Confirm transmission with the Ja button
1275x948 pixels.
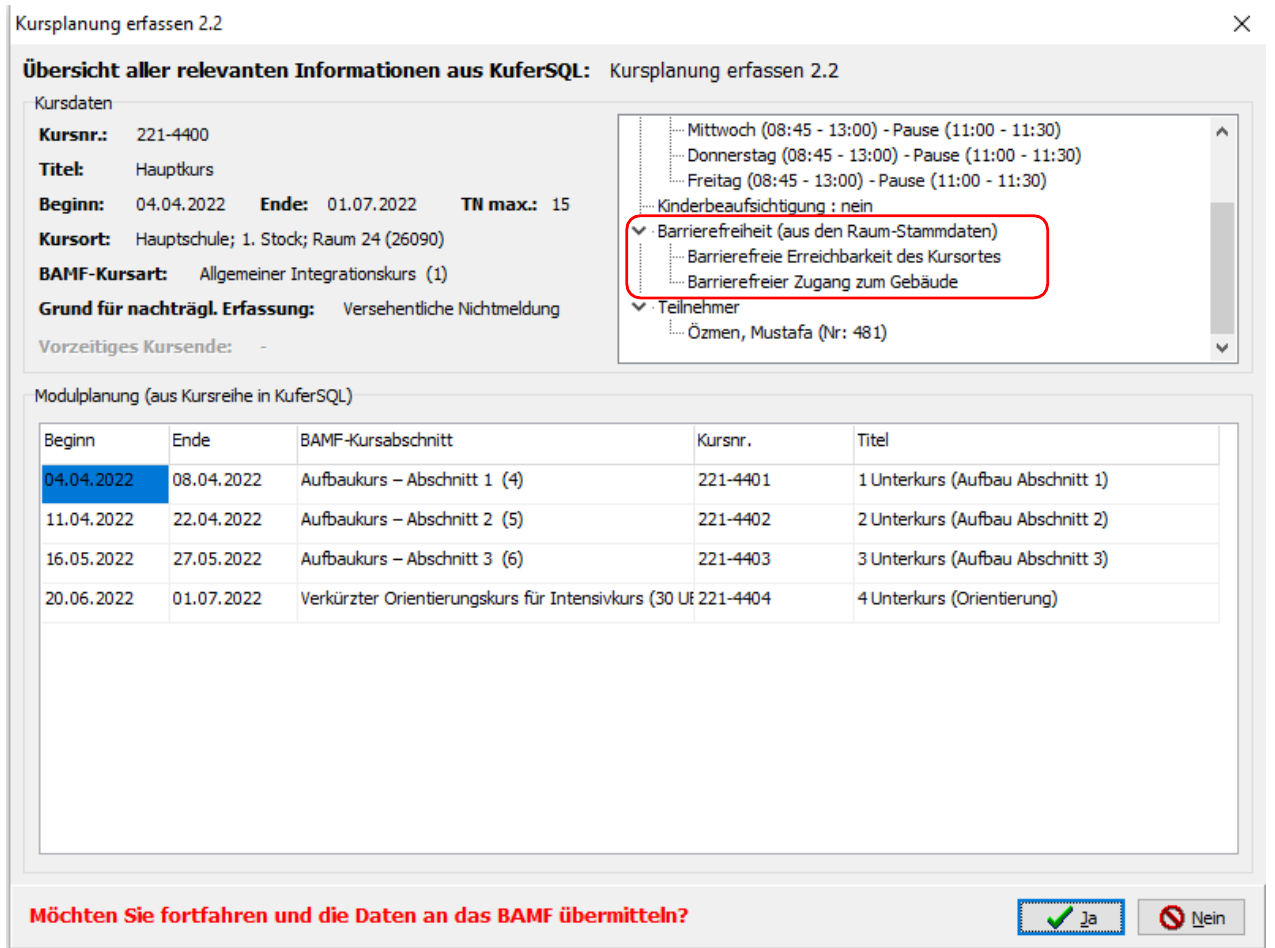[x=1071, y=917]
